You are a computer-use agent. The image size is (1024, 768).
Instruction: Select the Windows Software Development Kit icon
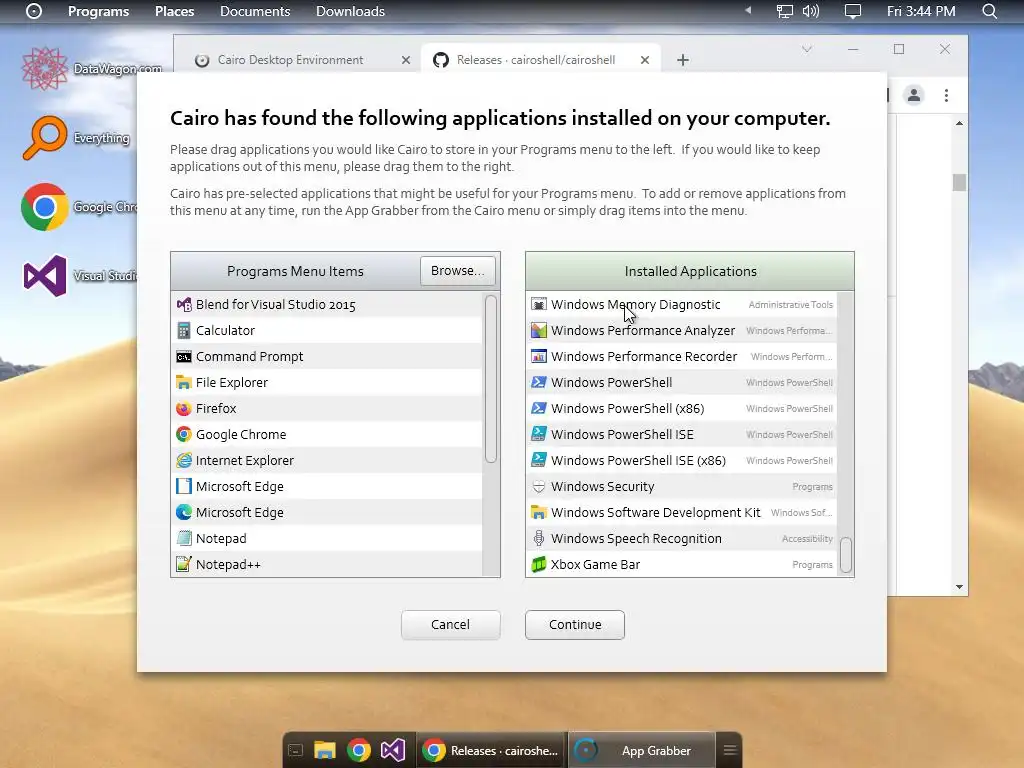tap(539, 513)
